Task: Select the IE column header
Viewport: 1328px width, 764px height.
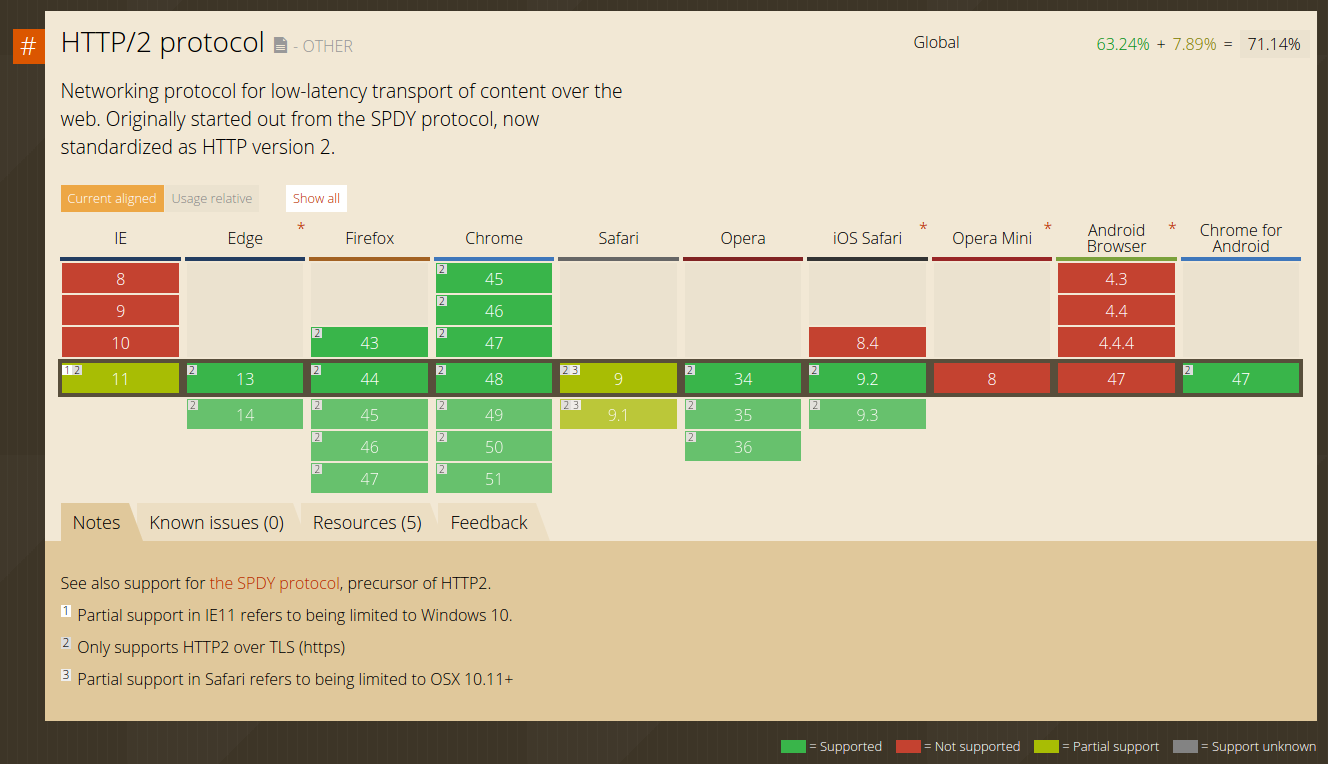Action: coord(120,238)
